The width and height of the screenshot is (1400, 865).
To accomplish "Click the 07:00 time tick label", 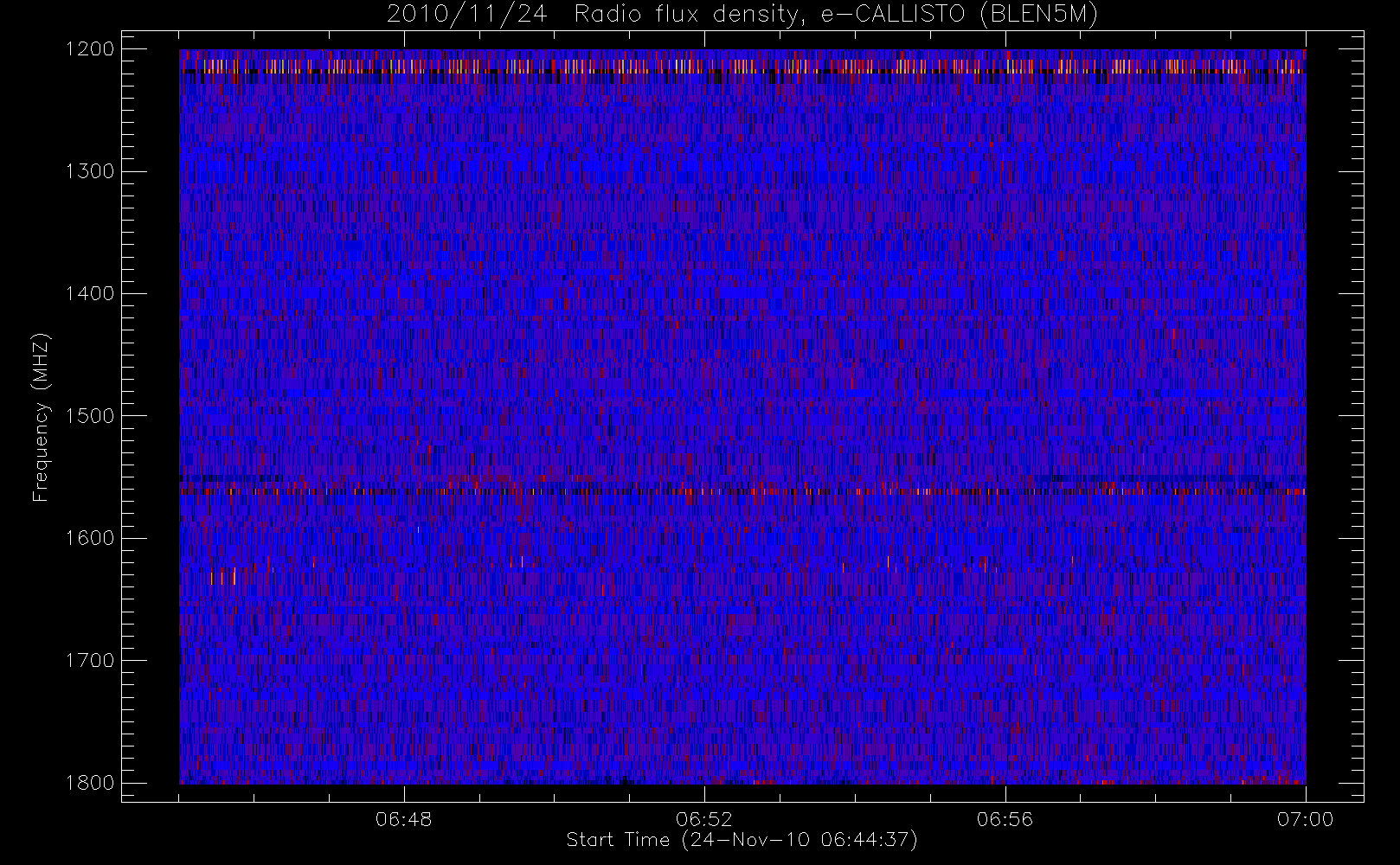I will point(1305,819).
